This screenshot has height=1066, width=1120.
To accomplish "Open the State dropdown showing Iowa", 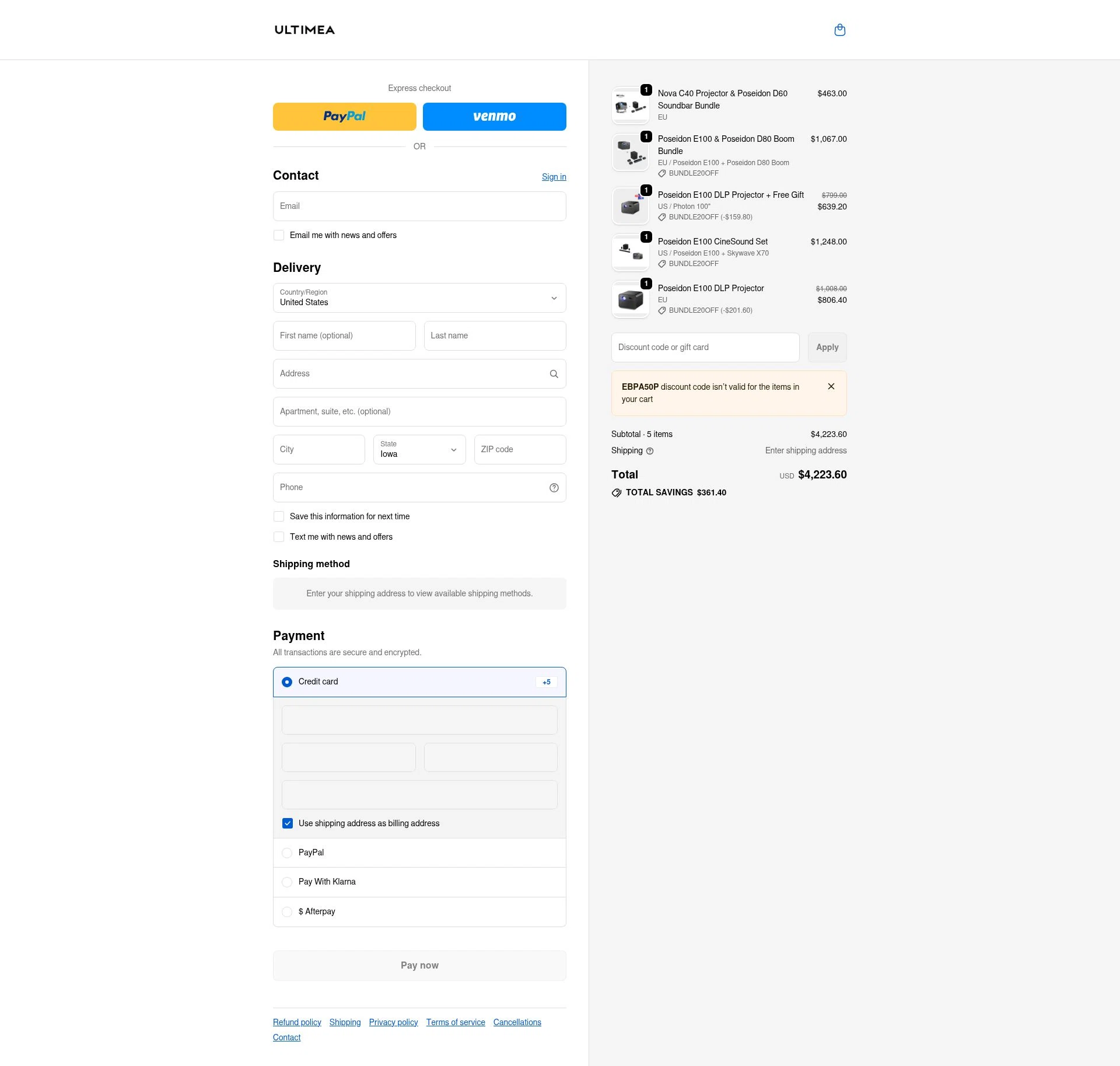I will (x=419, y=449).
